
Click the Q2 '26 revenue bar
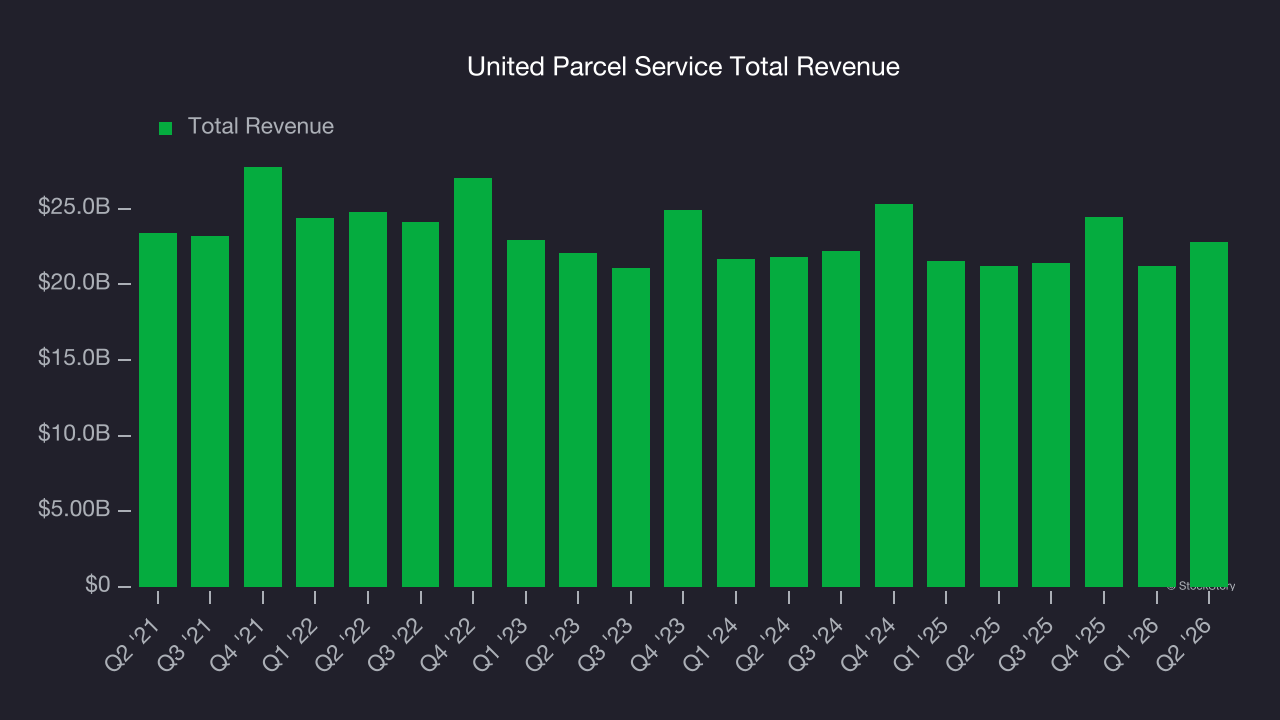tap(1209, 414)
